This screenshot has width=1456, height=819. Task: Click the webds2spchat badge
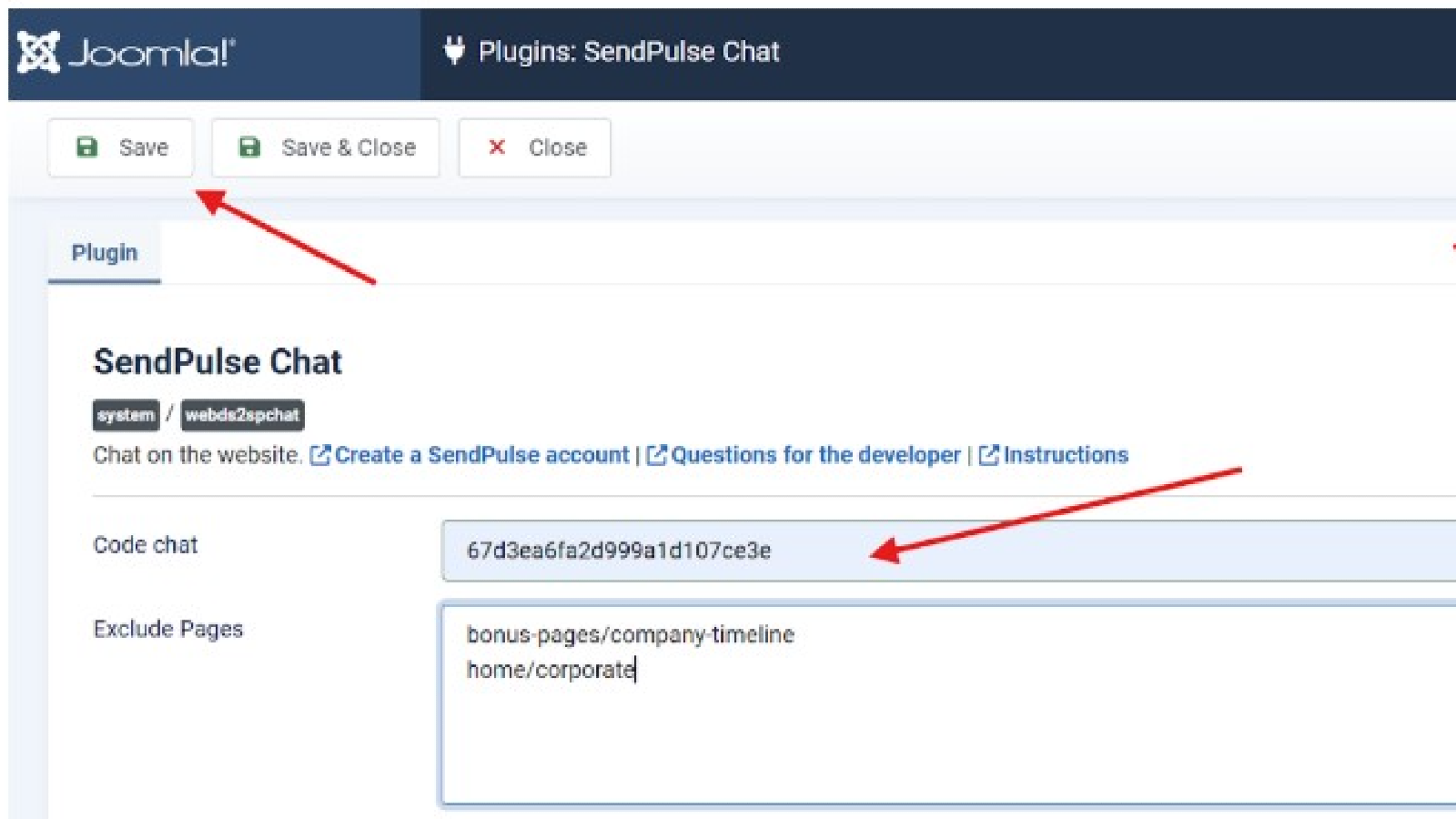[x=242, y=415]
